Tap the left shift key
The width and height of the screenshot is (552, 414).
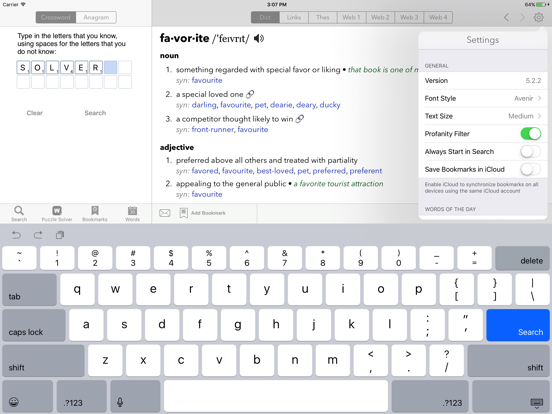(x=43, y=360)
